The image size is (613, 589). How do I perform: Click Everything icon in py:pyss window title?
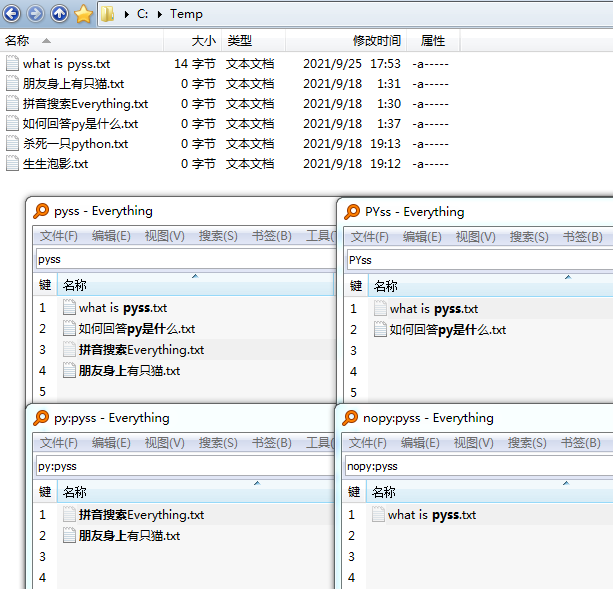click(41, 418)
